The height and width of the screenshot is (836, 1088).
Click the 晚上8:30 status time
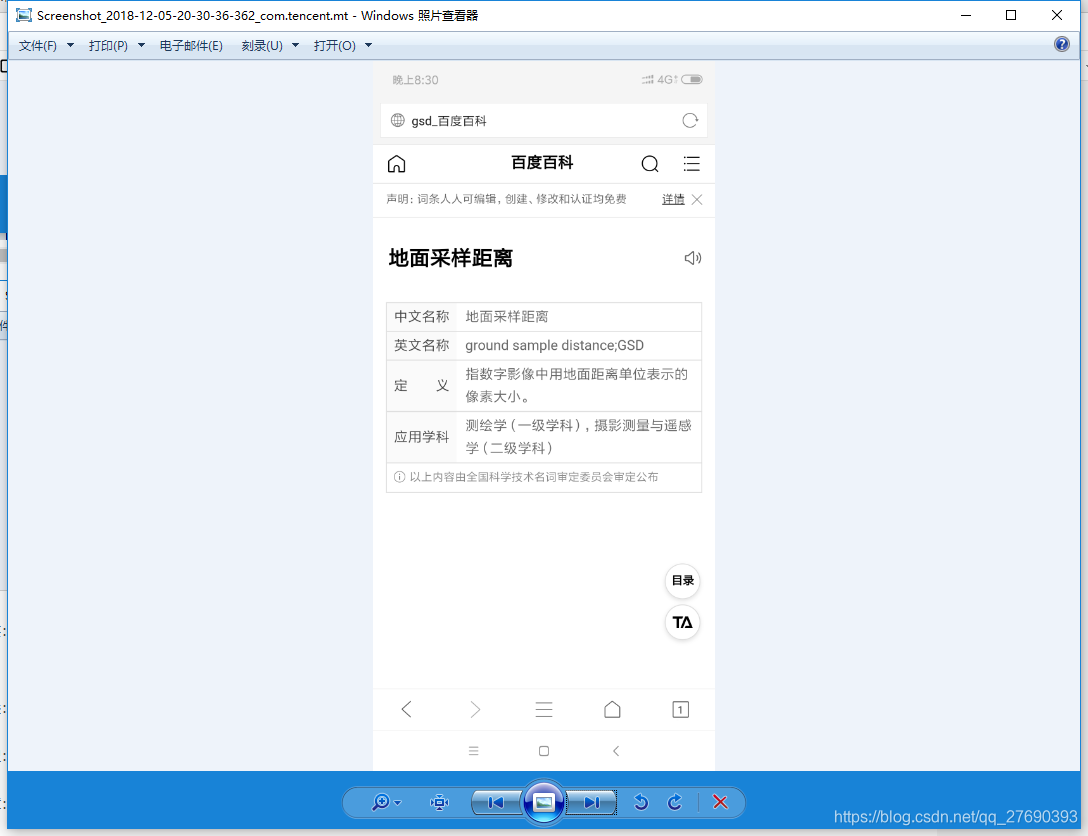click(x=415, y=80)
